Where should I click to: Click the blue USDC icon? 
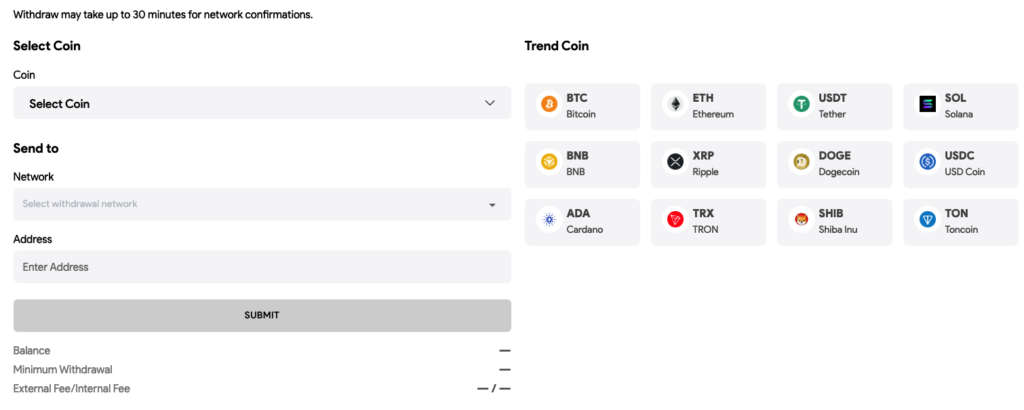[927, 162]
